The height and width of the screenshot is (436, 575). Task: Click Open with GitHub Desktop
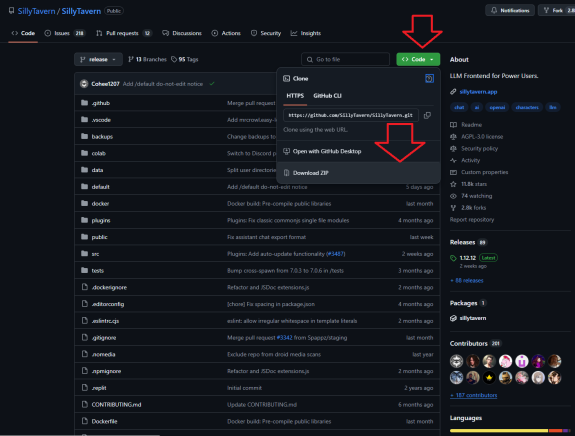click(x=327, y=151)
